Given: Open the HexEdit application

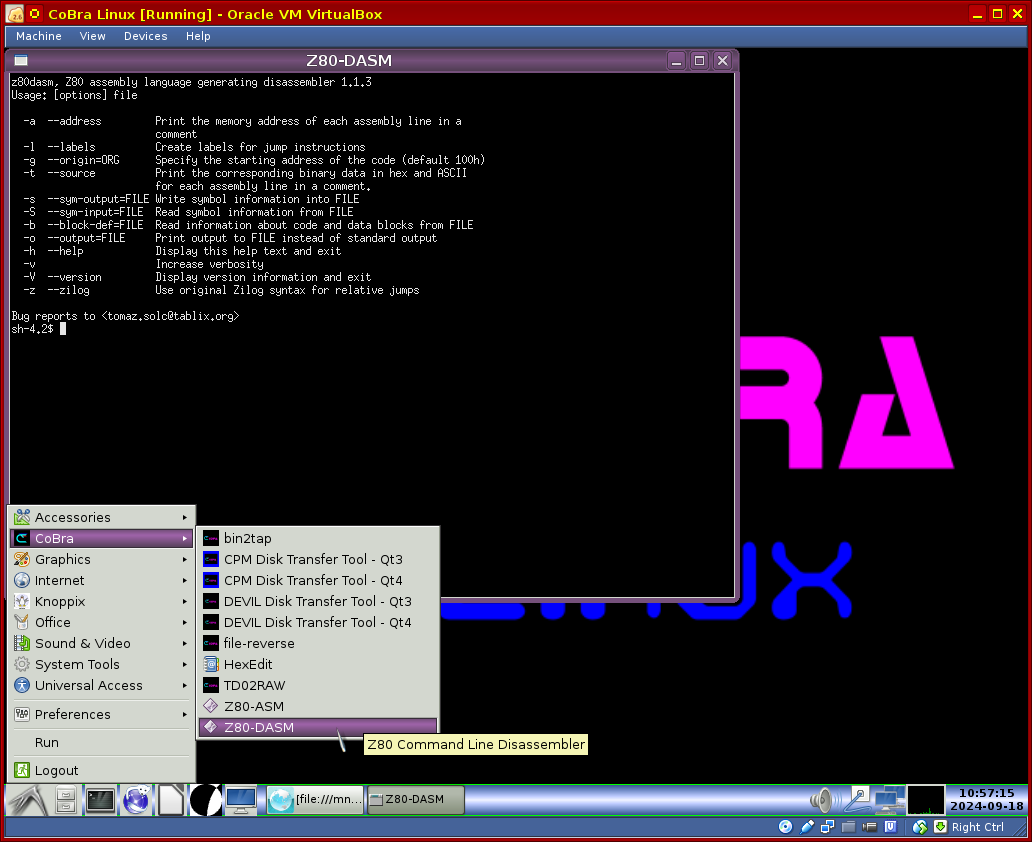Looking at the screenshot, I should pos(247,664).
